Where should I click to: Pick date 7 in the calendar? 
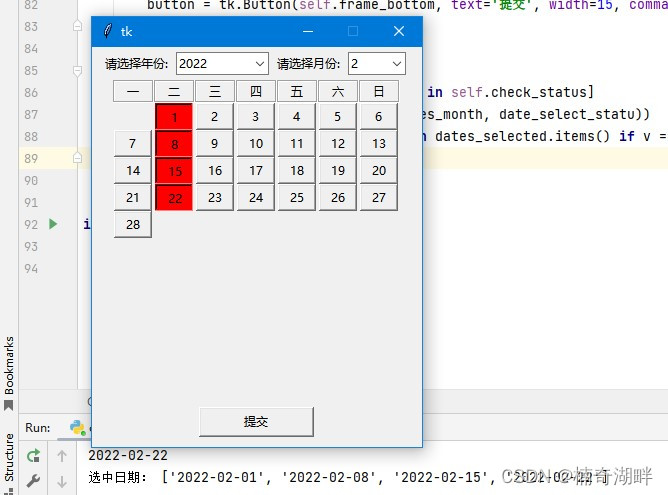click(133, 144)
